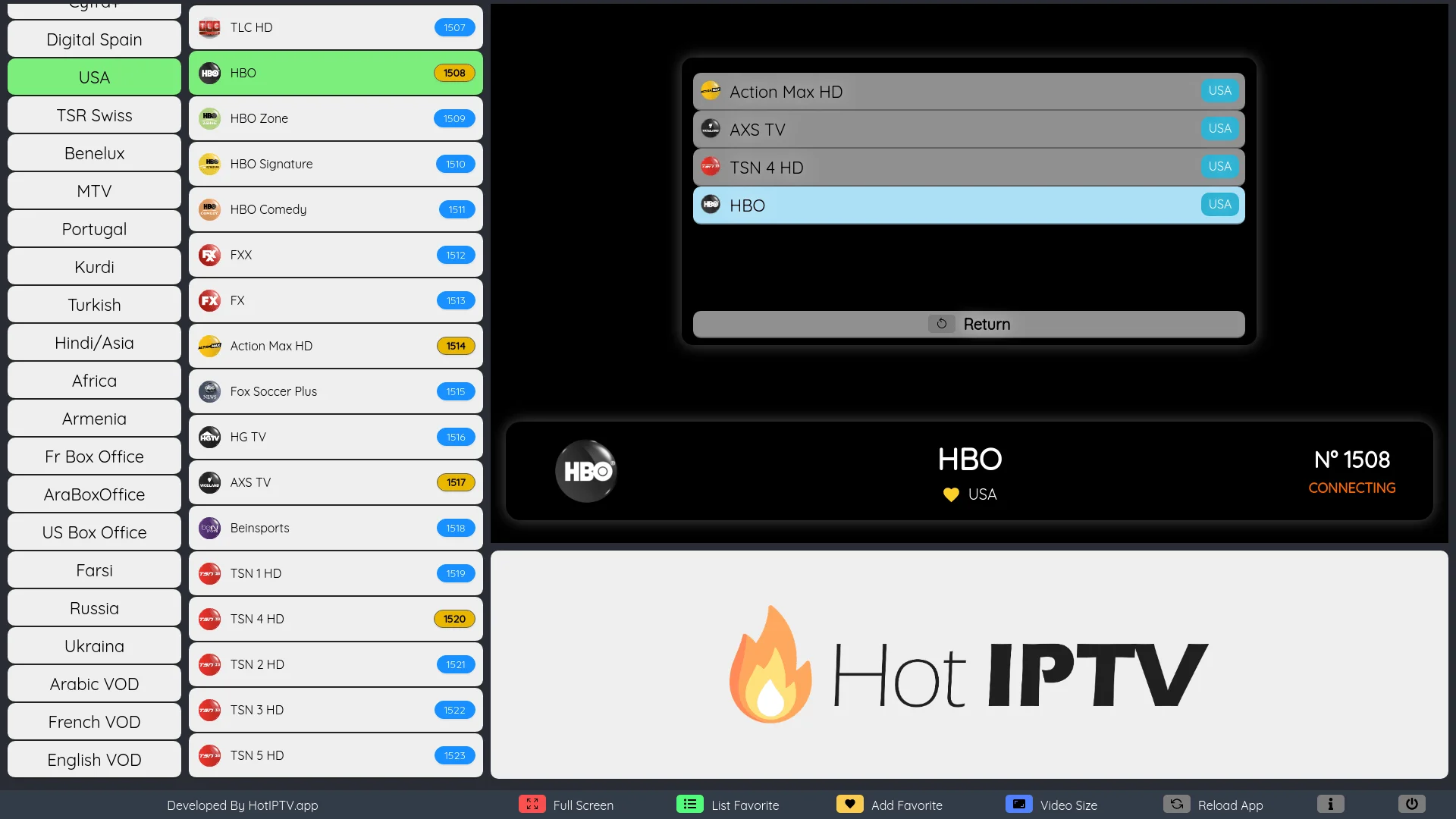The image size is (1456, 819).
Task: Open the Developed By HotIPTV.app link
Action: pos(242,805)
